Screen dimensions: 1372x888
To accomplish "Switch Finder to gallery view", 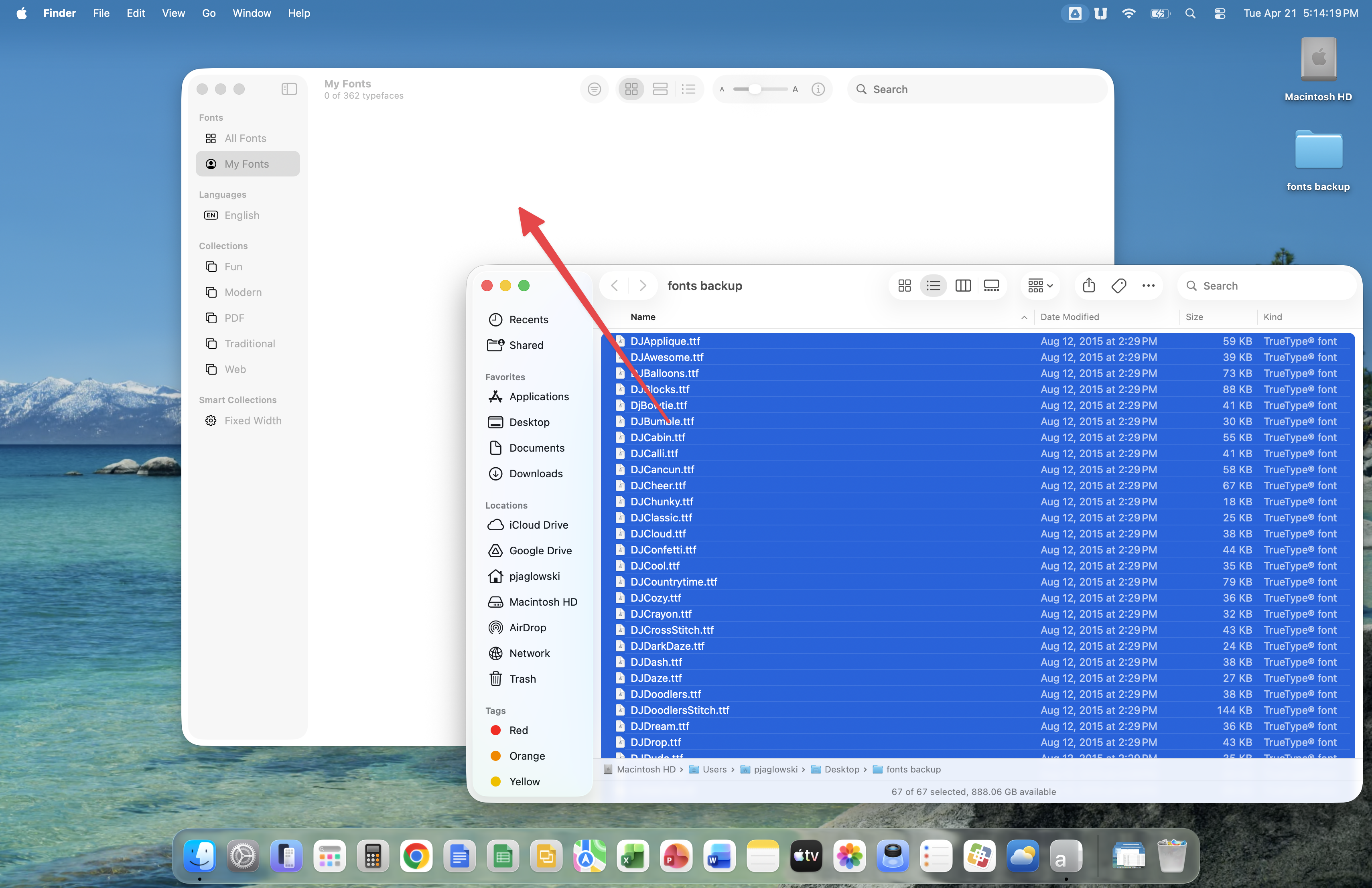I will click(992, 286).
